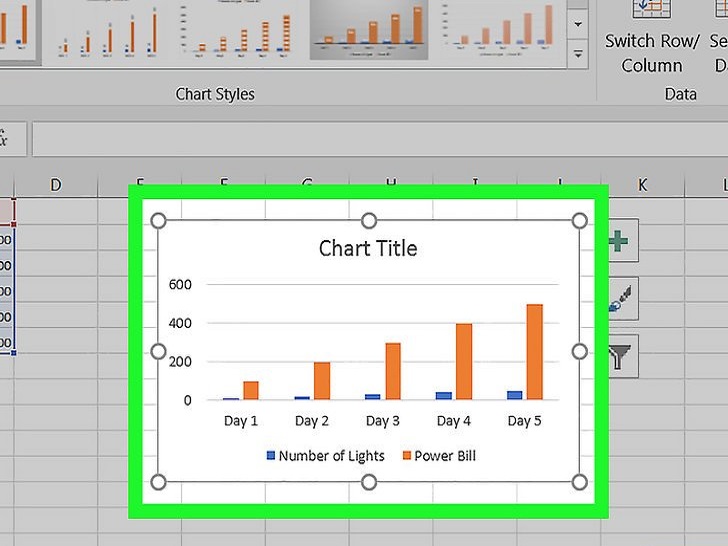Select the blue Number of Lights bar for Day 4
Screen dimensions: 728x546
click(444, 396)
